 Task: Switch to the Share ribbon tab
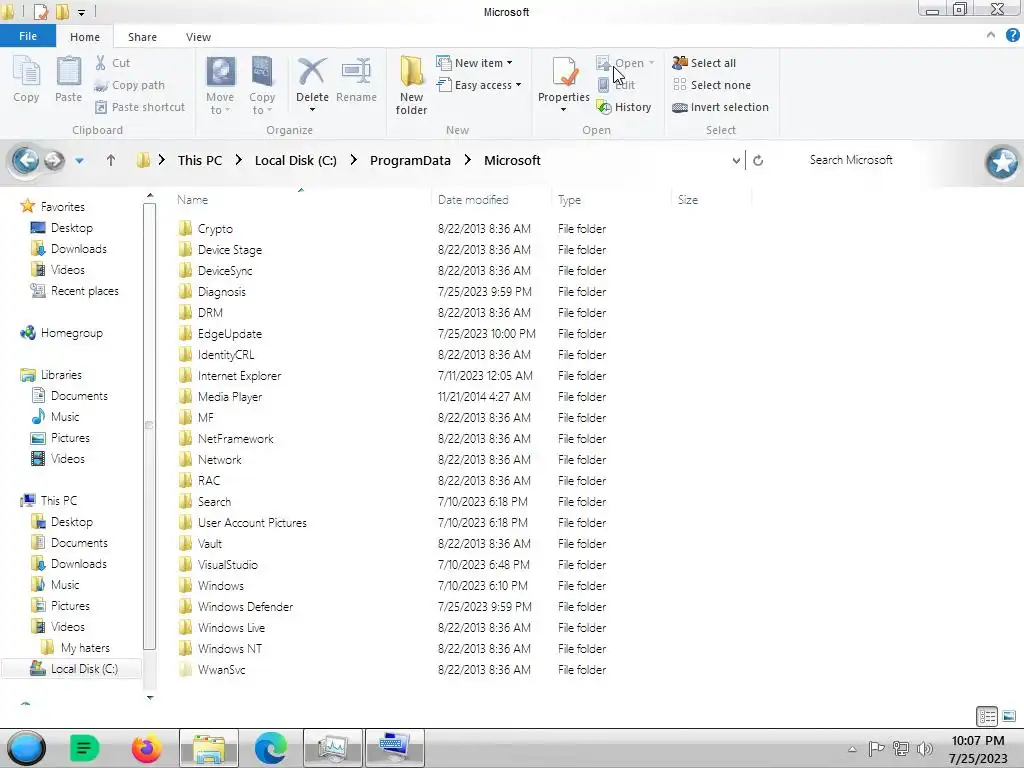(x=142, y=37)
